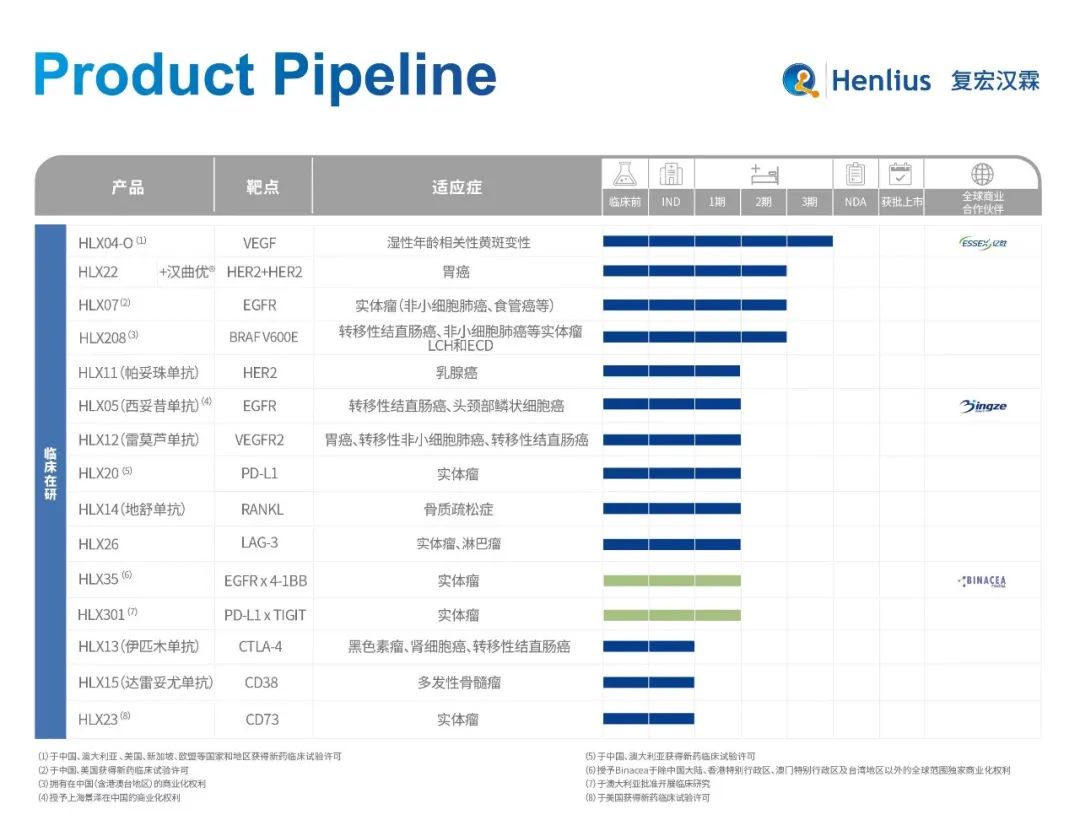1080x831 pixels.
Task: Click the HLX35 green progress bar
Action: coord(670,578)
